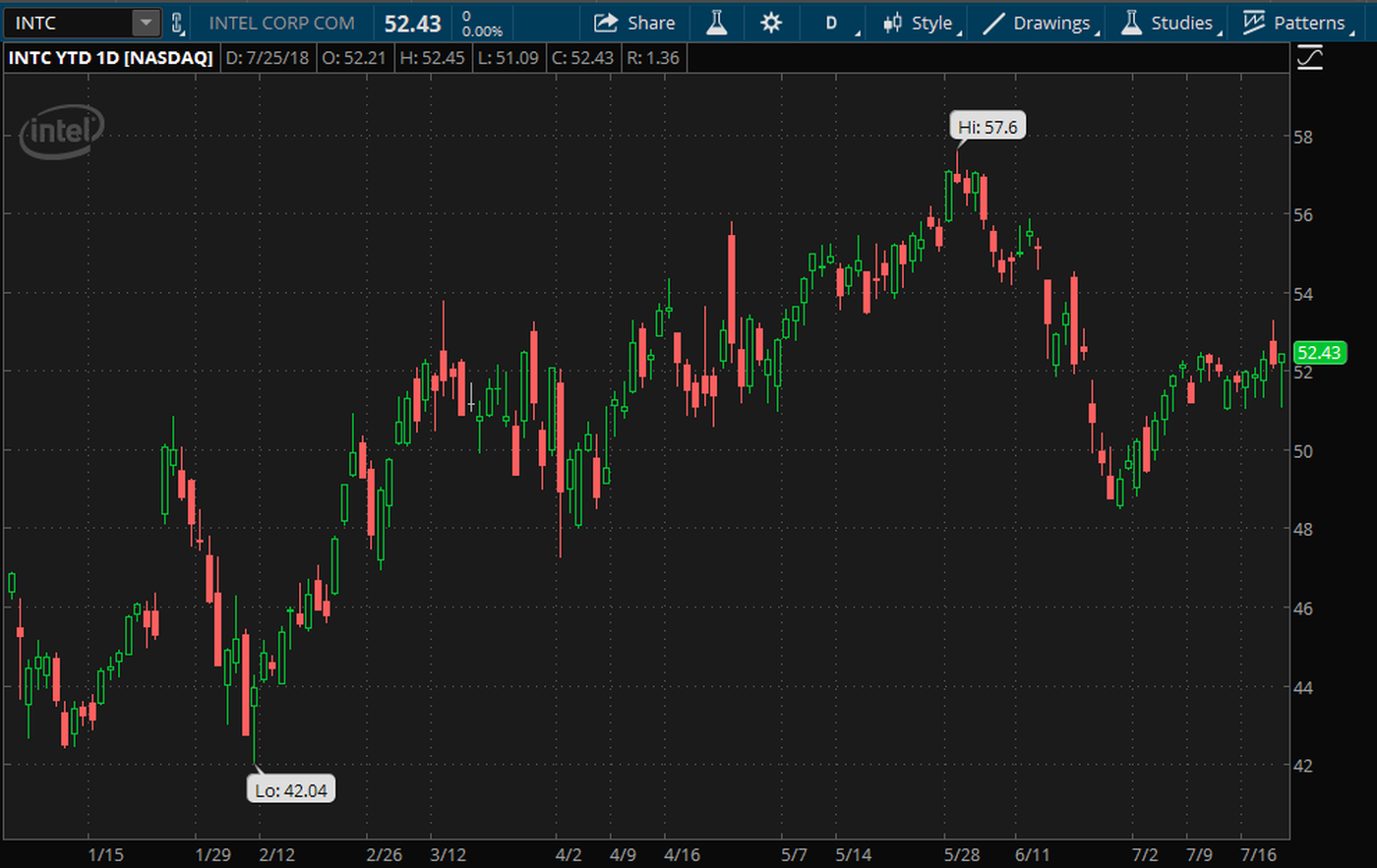Viewport: 1377px width, 868px height.
Task: Click the O: 52.21 open value
Action: pyautogui.click(x=354, y=58)
